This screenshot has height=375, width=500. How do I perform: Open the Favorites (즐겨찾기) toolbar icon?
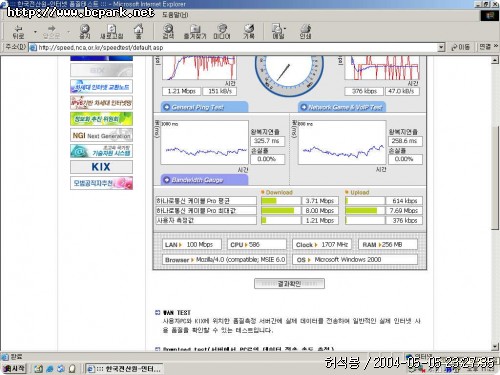[x=195, y=32]
